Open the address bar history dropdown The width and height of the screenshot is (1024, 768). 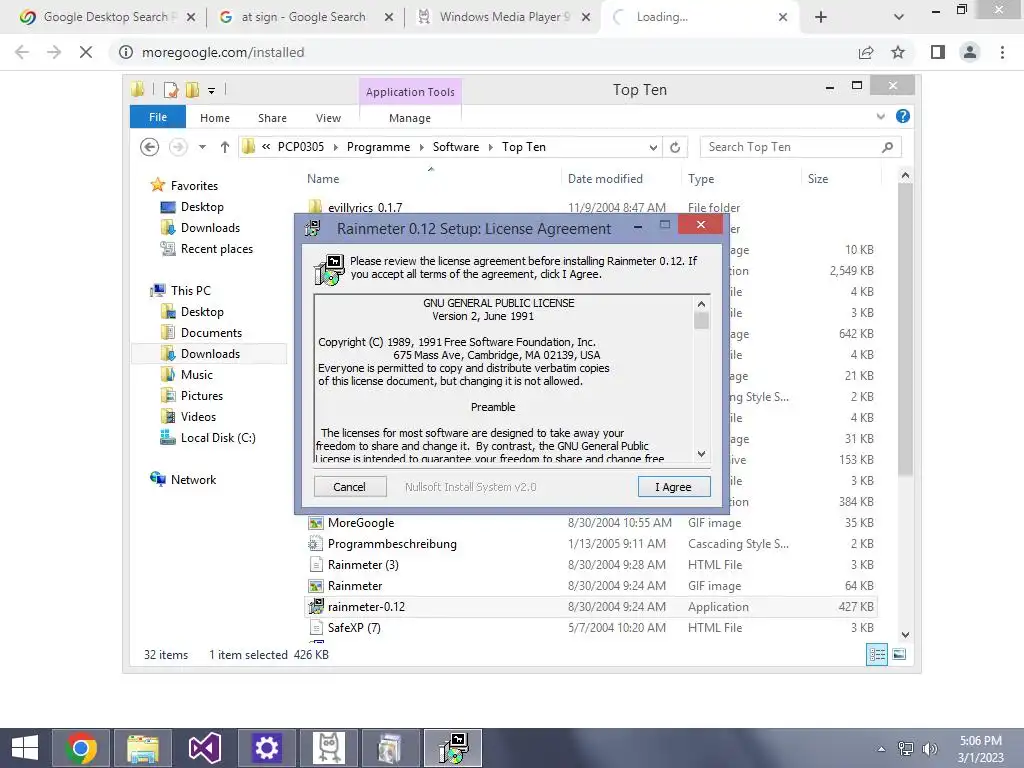click(653, 148)
